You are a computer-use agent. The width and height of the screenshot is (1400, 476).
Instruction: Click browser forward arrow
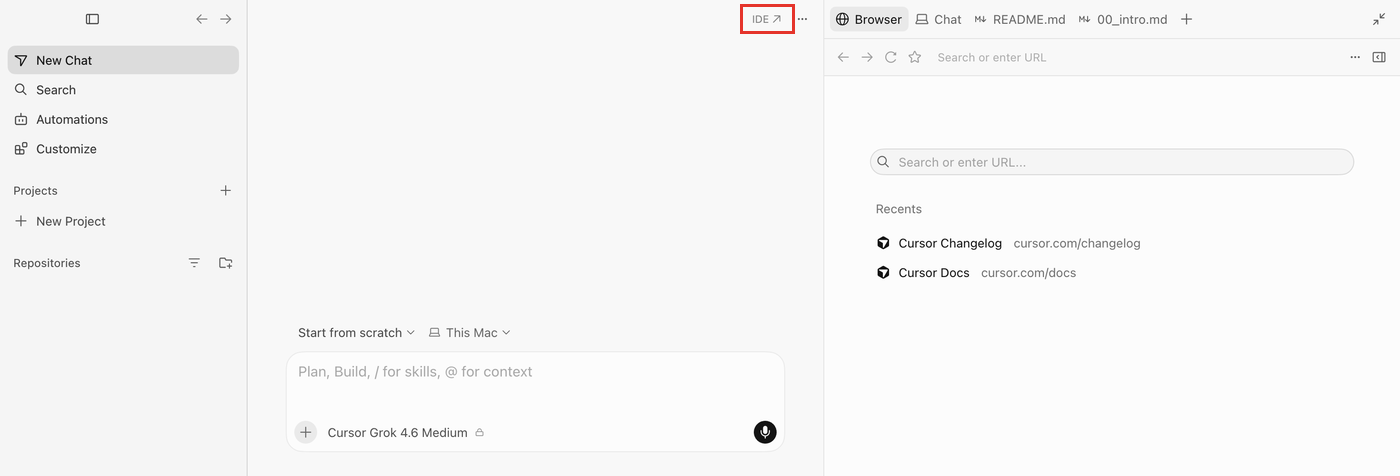click(x=867, y=57)
